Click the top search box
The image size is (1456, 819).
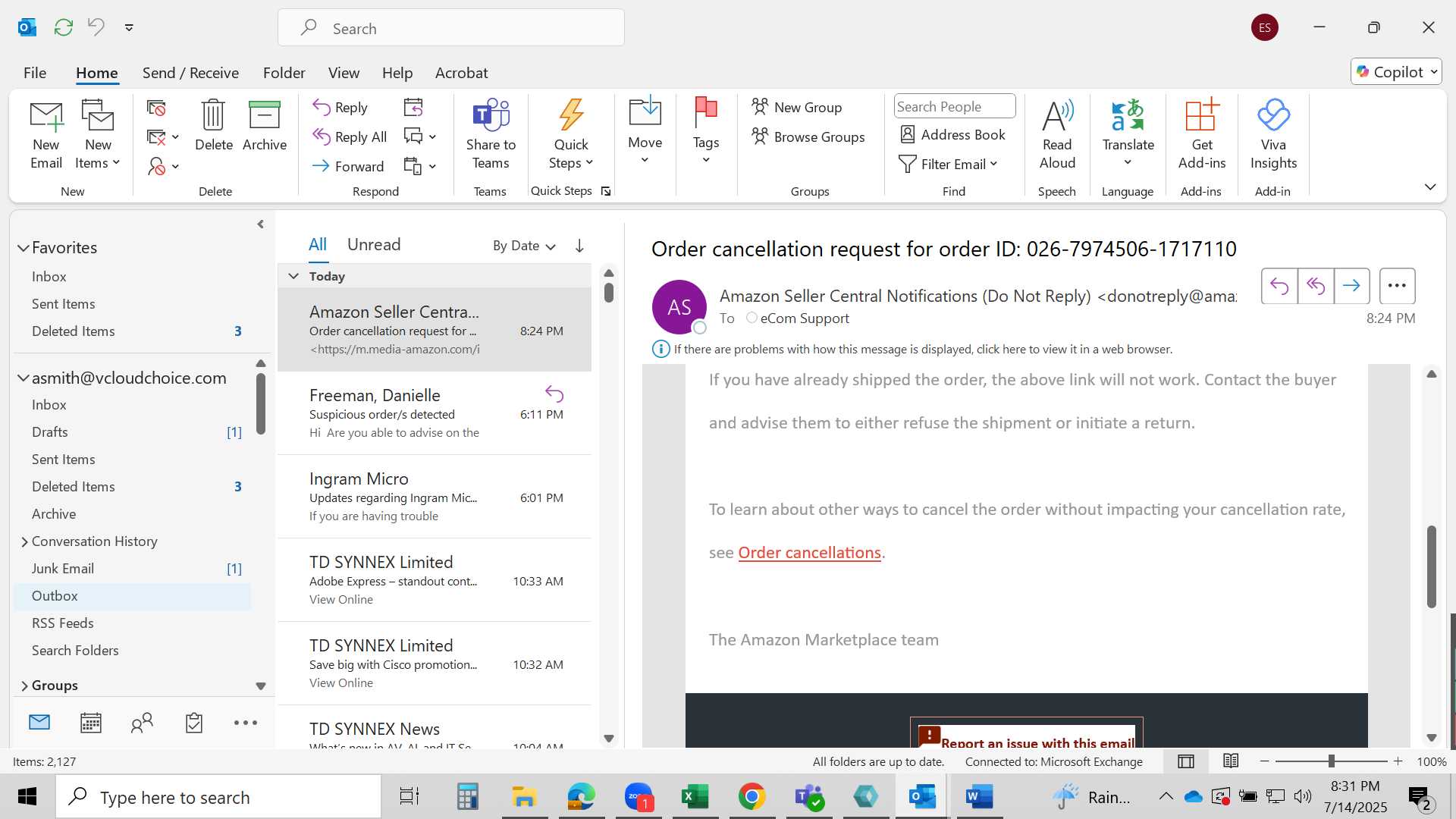[x=451, y=28]
